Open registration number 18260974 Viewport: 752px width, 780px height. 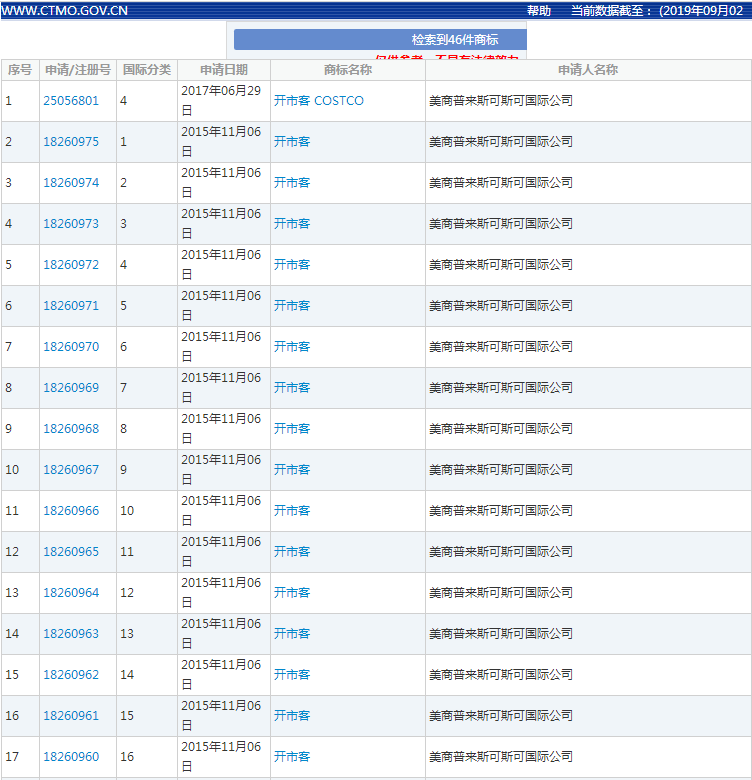(x=71, y=183)
